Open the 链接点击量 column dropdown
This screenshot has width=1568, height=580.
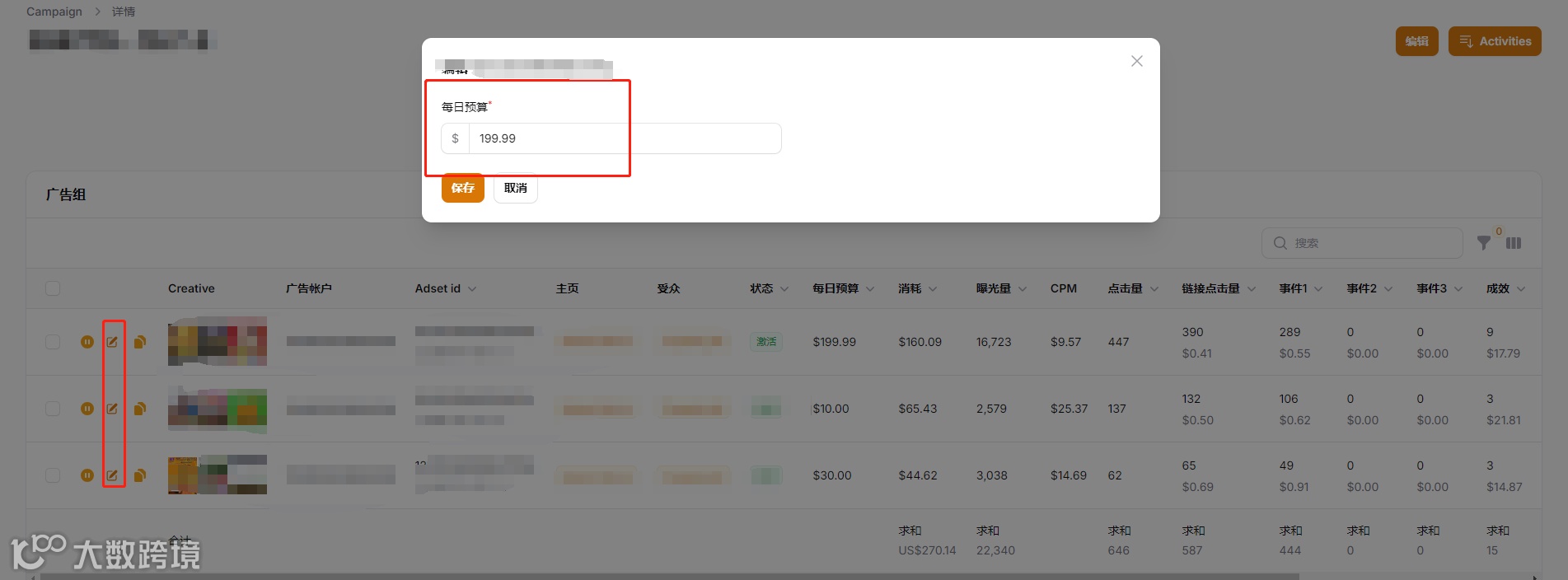1252,289
